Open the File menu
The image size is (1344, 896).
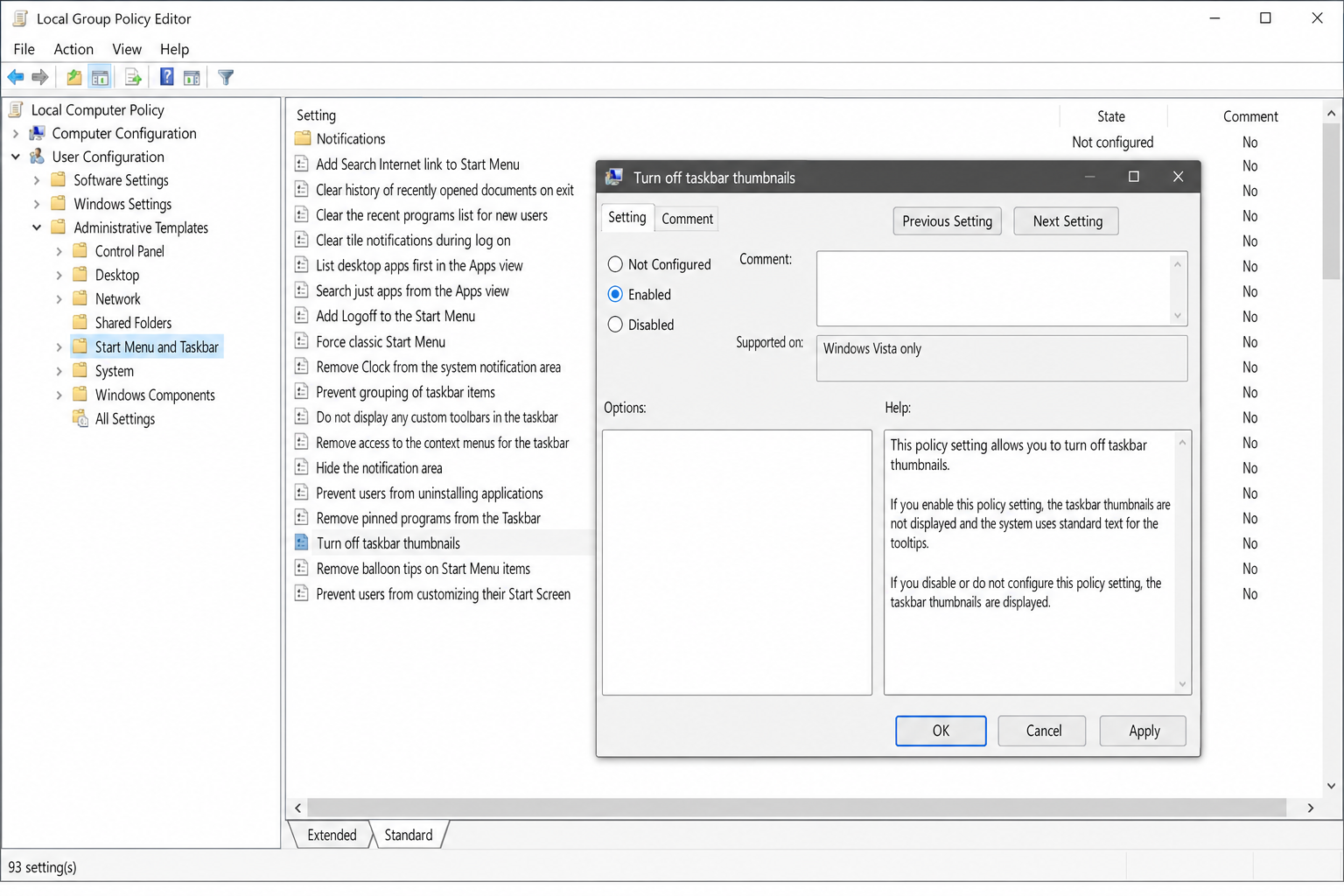[x=24, y=49]
